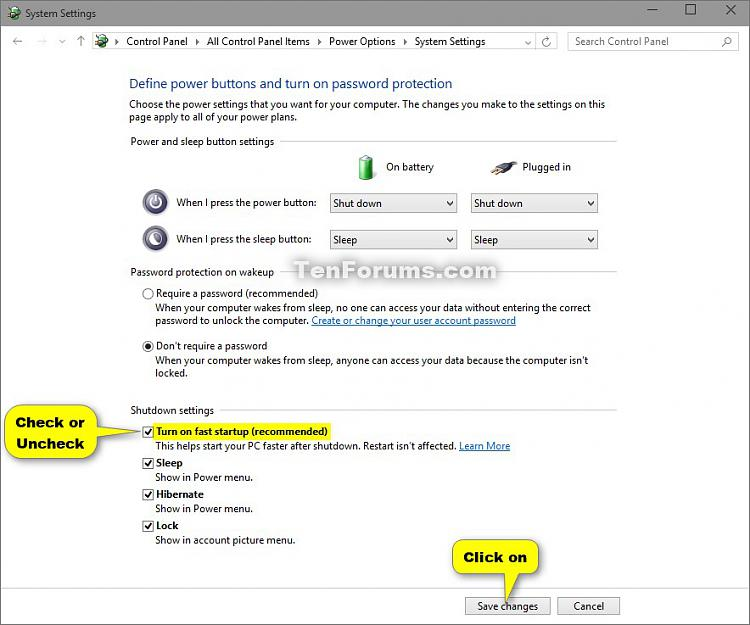750x625 pixels.
Task: Open sleep button Plugged in dropdown
Action: [x=534, y=240]
